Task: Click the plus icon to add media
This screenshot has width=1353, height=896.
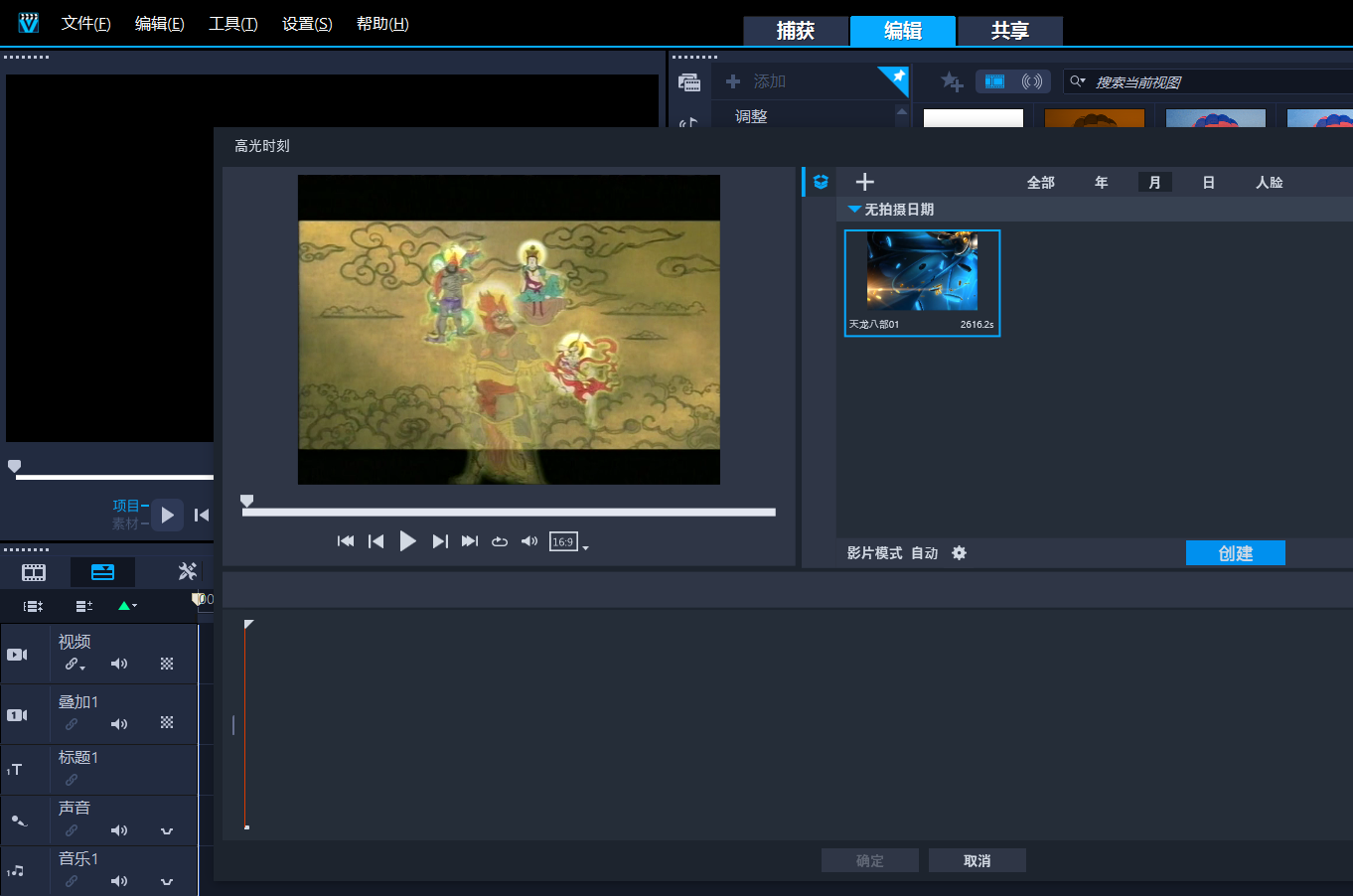Action: click(865, 182)
